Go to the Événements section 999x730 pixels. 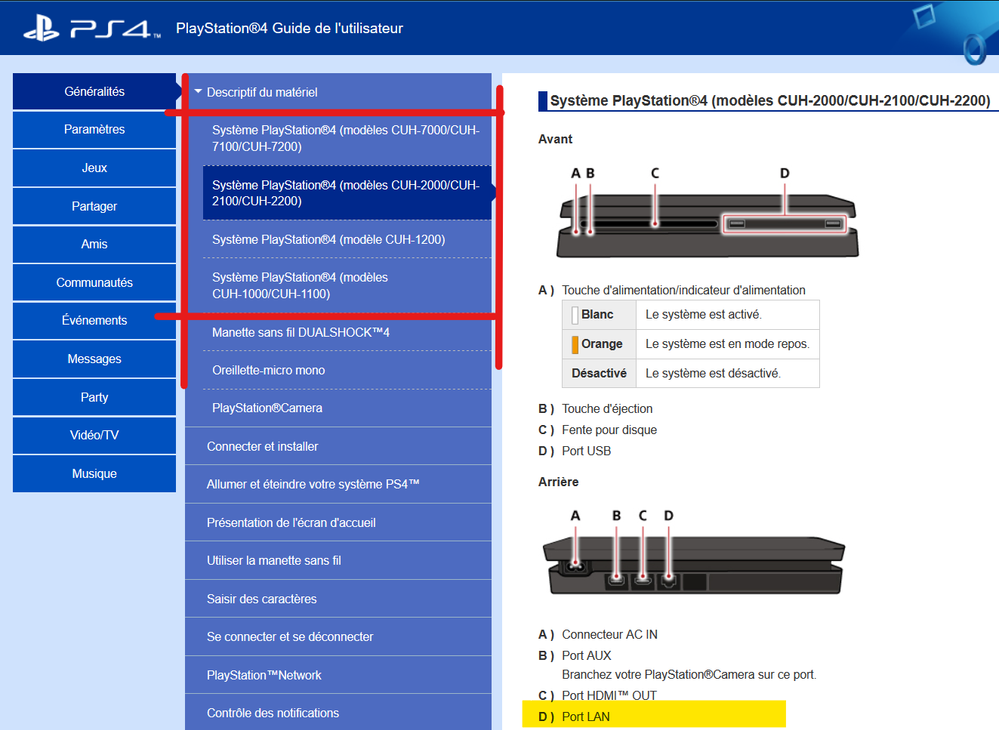[94, 320]
